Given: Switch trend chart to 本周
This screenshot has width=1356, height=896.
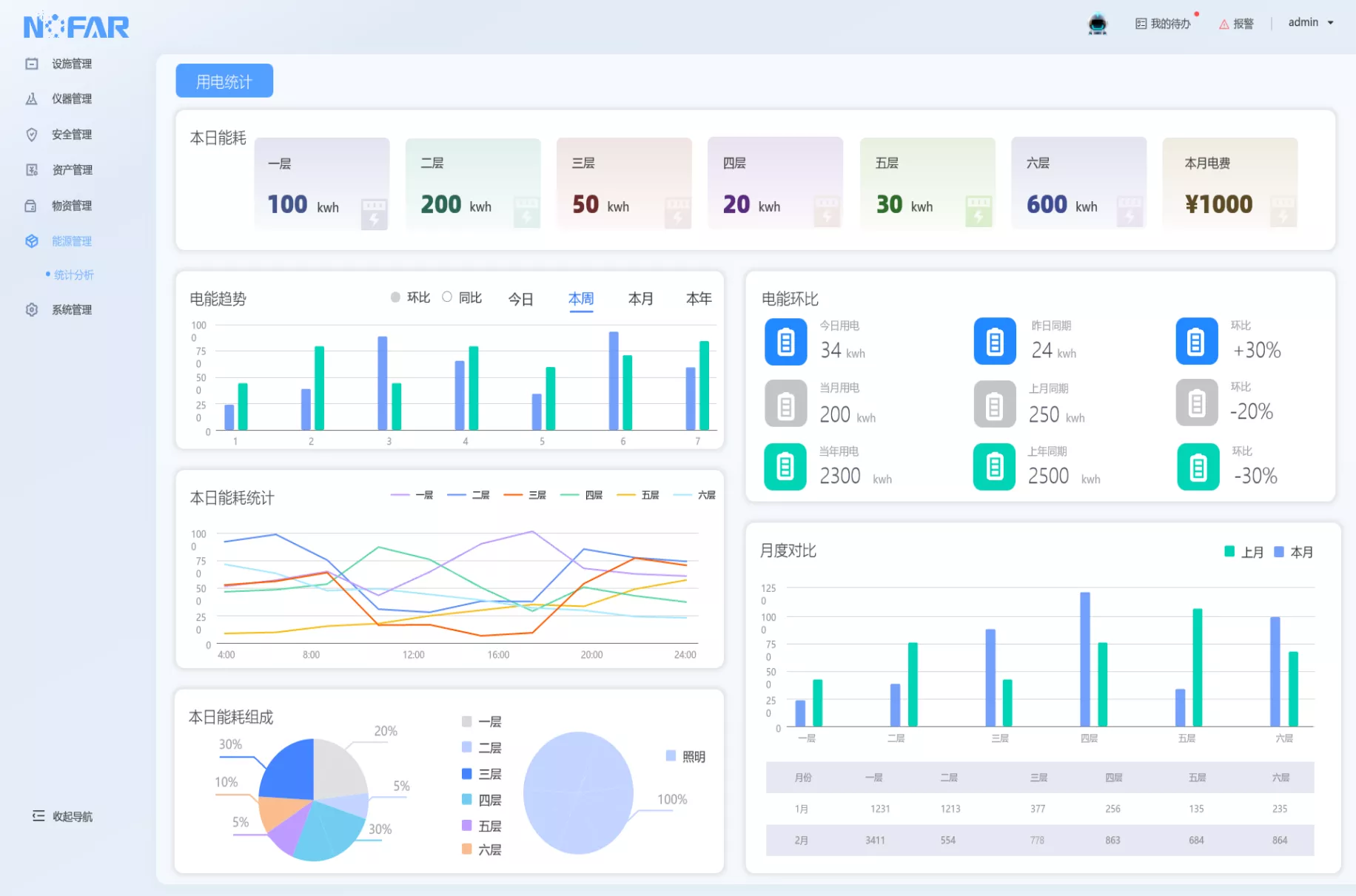Looking at the screenshot, I should pos(581,299).
